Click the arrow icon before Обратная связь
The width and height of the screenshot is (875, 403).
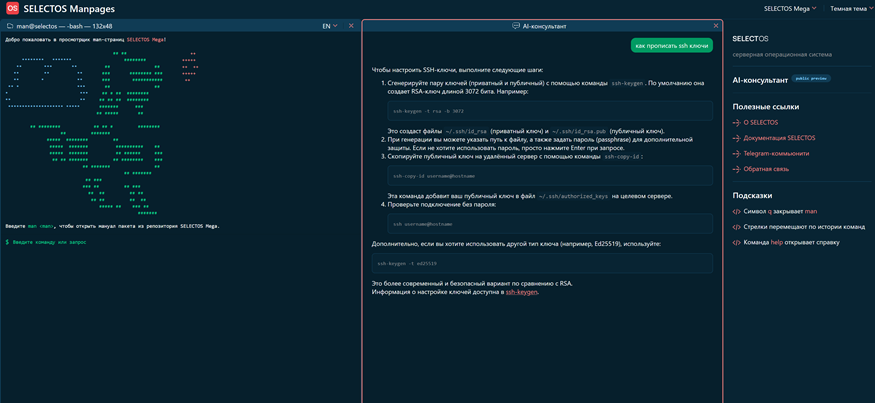point(737,169)
